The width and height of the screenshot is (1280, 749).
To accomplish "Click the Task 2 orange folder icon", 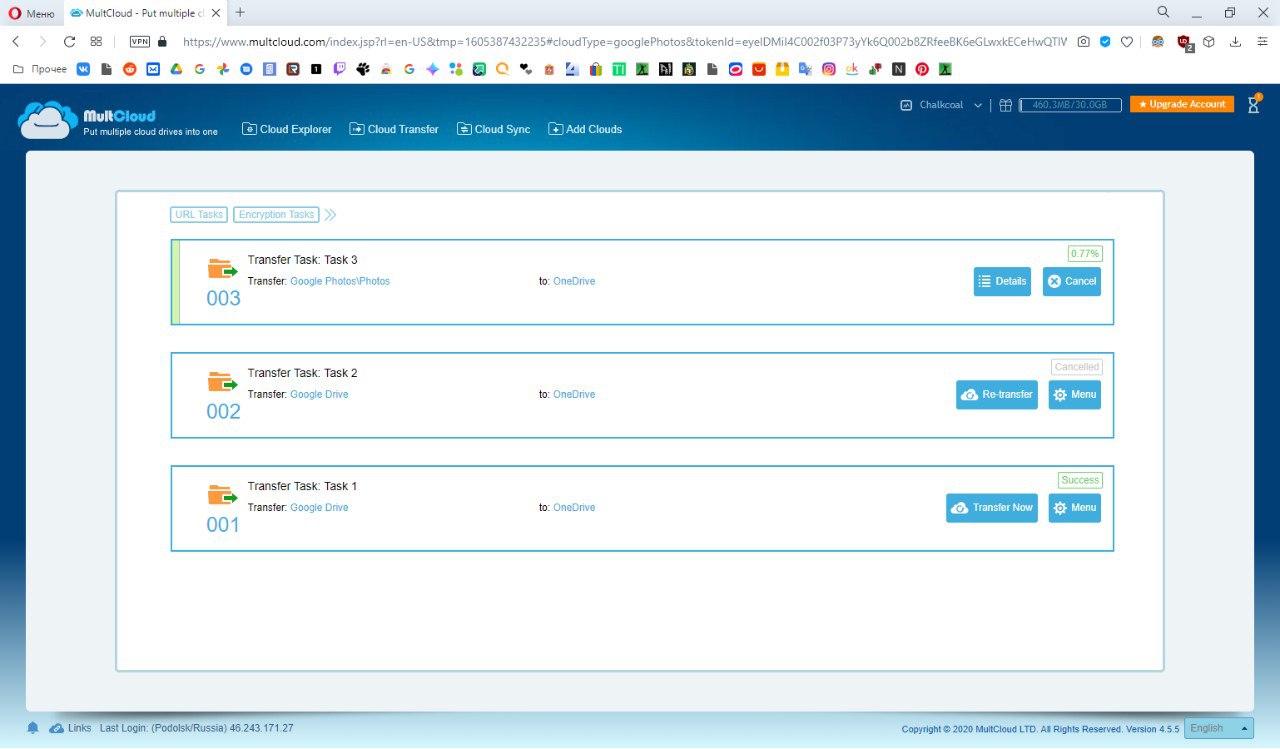I will click(222, 382).
